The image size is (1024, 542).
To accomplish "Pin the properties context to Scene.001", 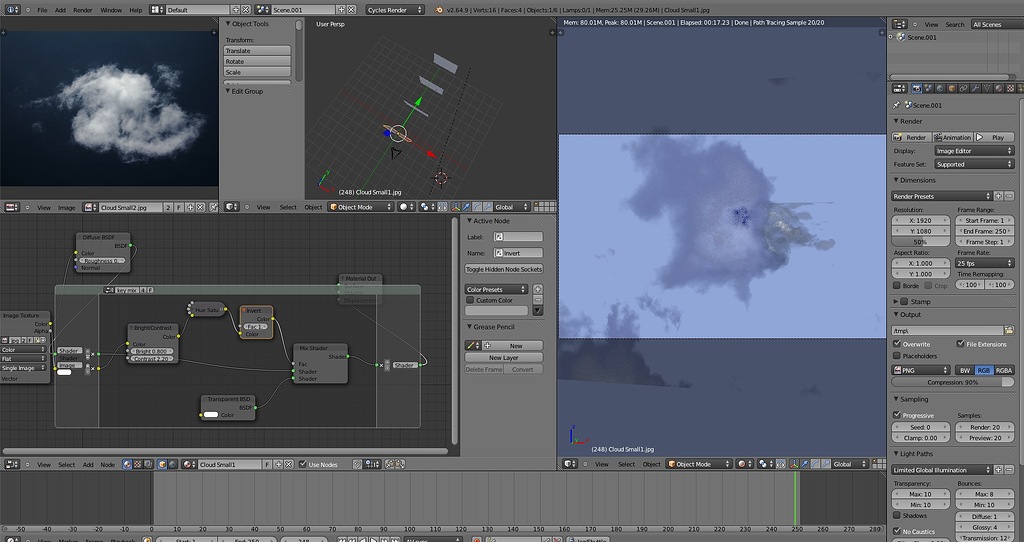I will click(x=897, y=104).
